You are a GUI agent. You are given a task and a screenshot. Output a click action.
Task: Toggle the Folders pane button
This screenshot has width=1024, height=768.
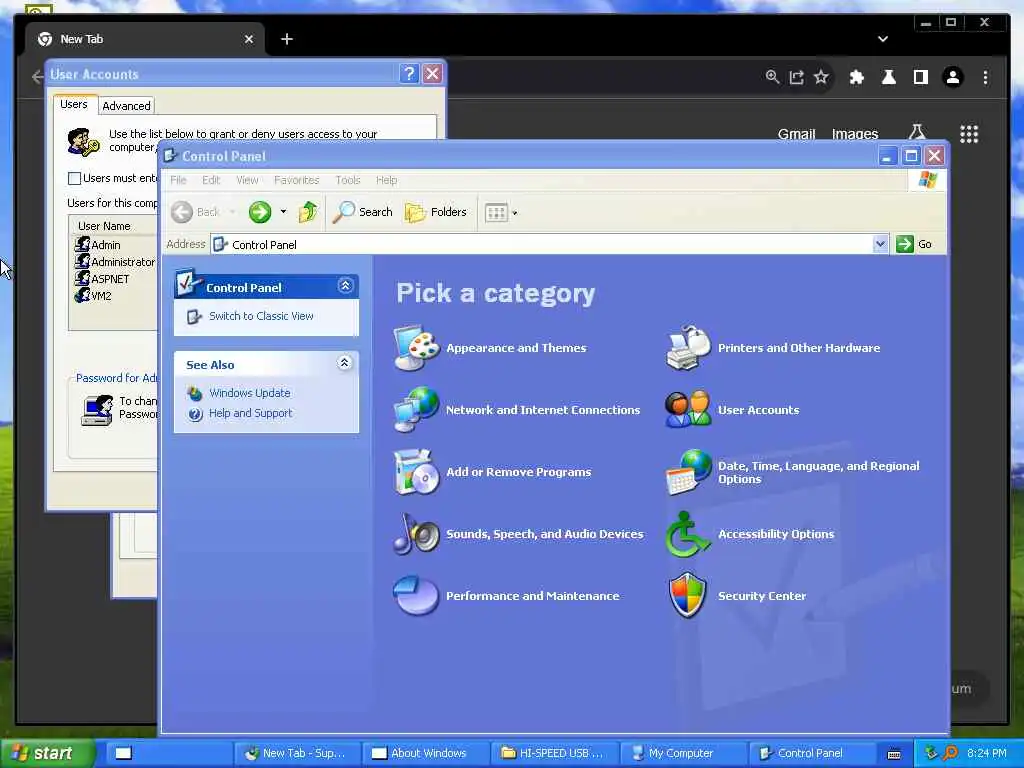click(x=436, y=212)
